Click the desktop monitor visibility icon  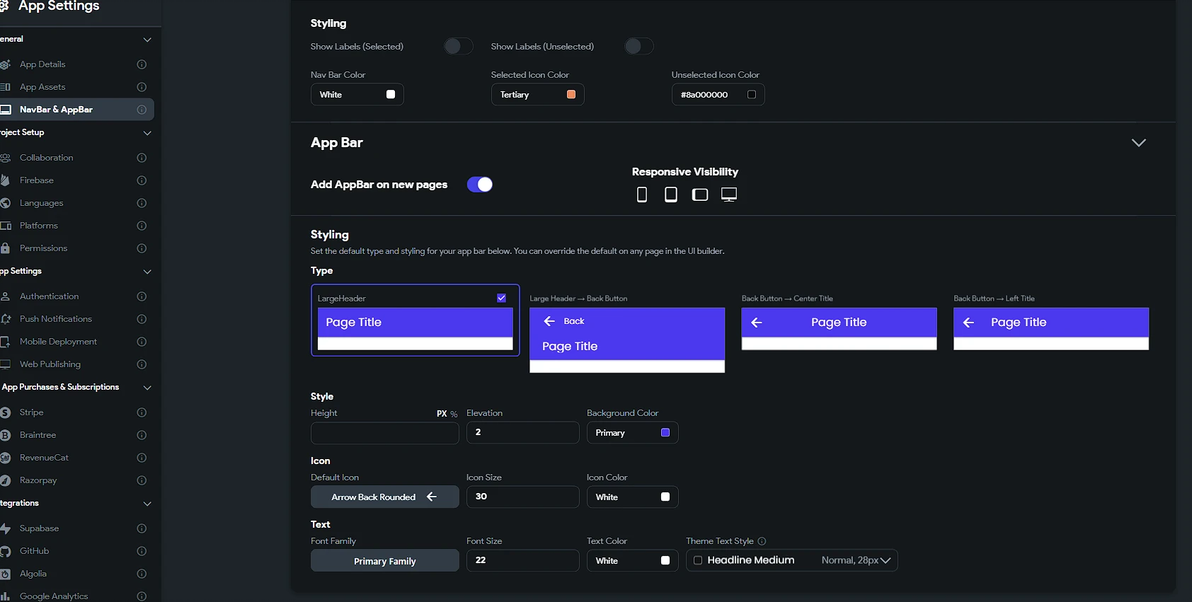point(729,194)
